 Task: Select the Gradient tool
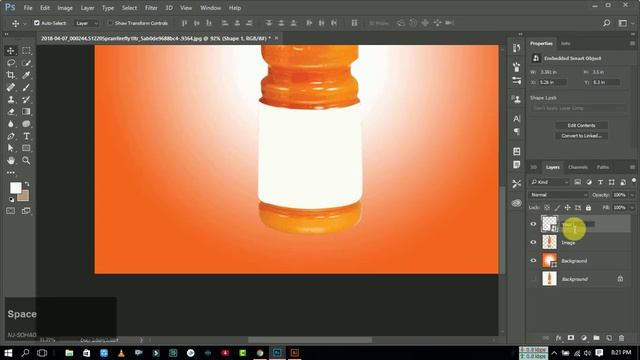point(26,111)
